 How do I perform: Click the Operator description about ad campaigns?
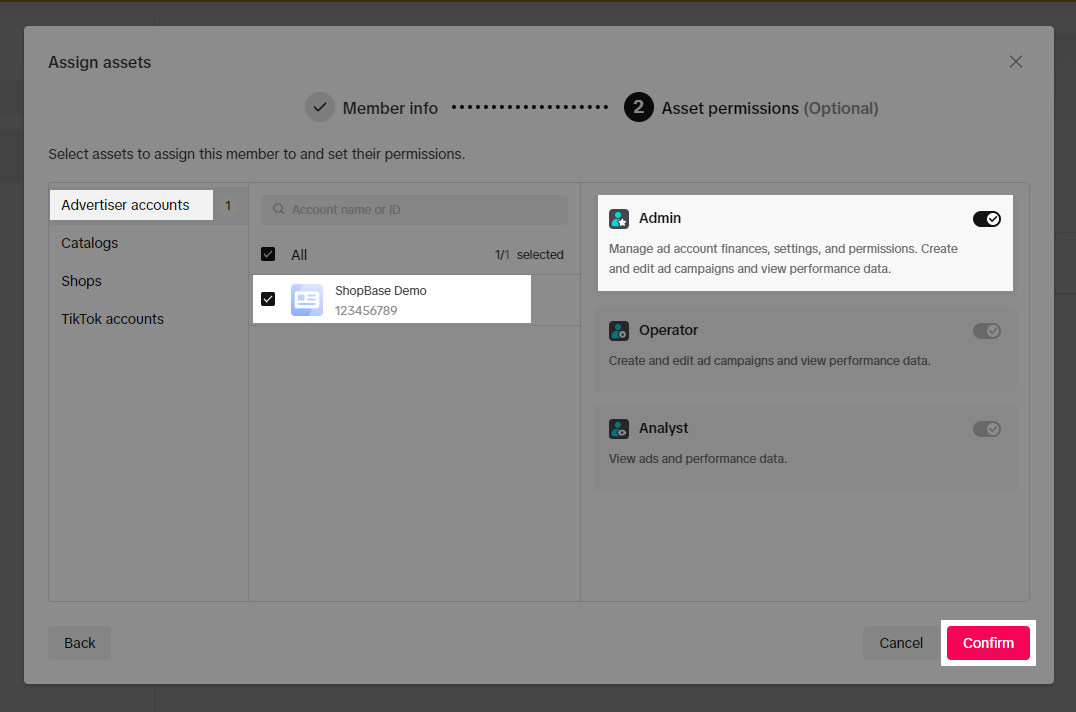point(769,360)
